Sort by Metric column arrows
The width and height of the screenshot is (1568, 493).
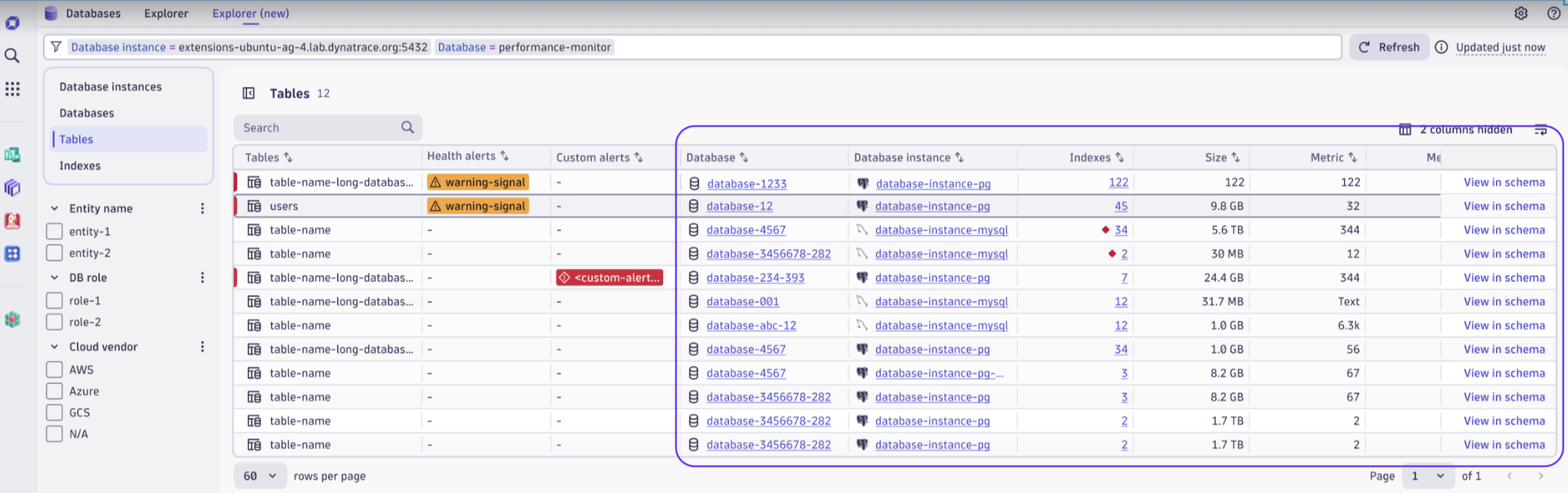coord(1352,157)
